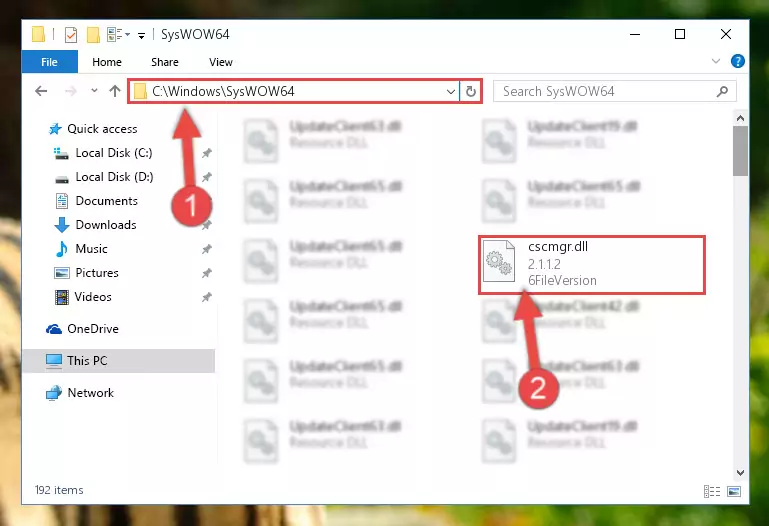The width and height of the screenshot is (769, 526).
Task: Refresh the SysWOW64 folder
Action: 471,92
